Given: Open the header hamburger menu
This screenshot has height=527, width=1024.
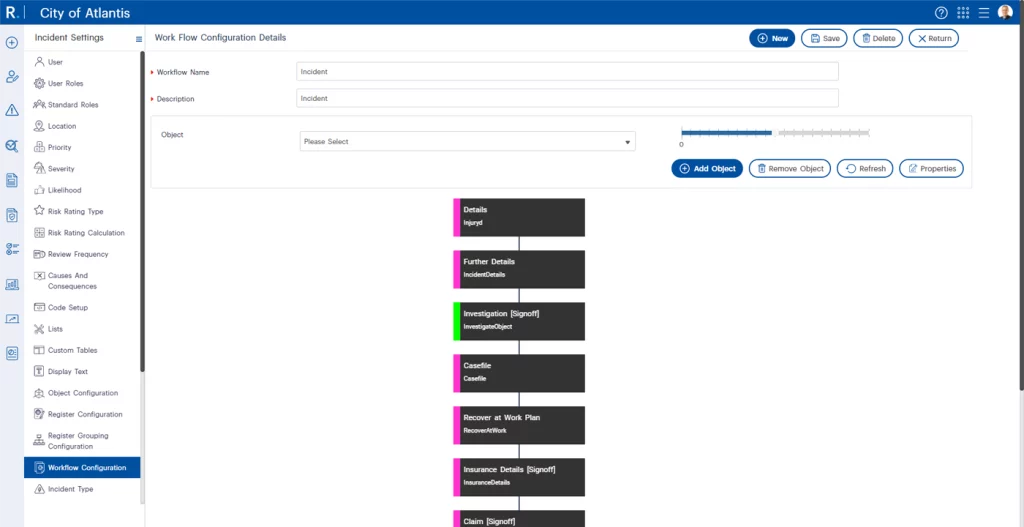Looking at the screenshot, I should tap(984, 13).
